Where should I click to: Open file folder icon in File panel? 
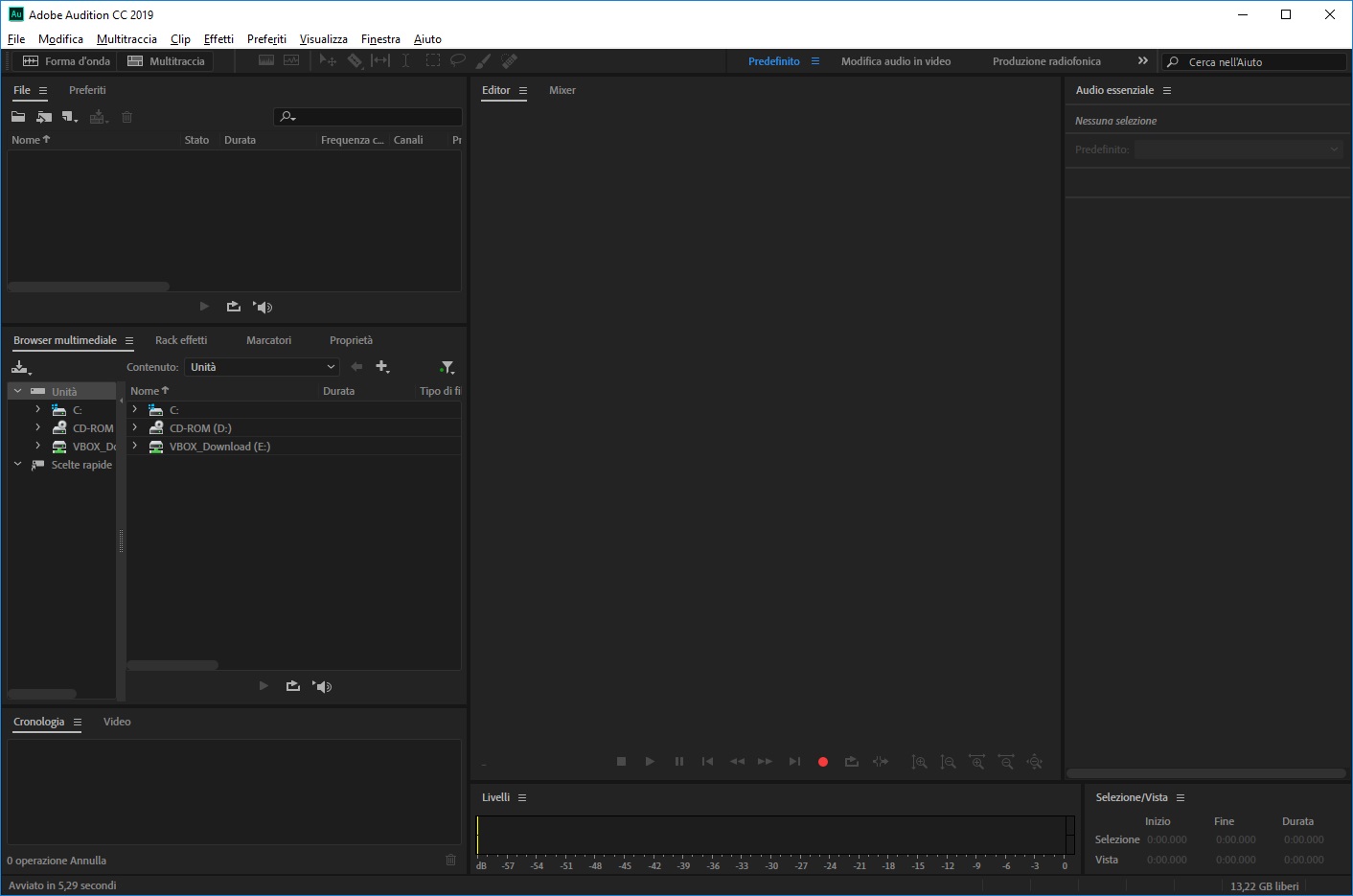click(18, 117)
